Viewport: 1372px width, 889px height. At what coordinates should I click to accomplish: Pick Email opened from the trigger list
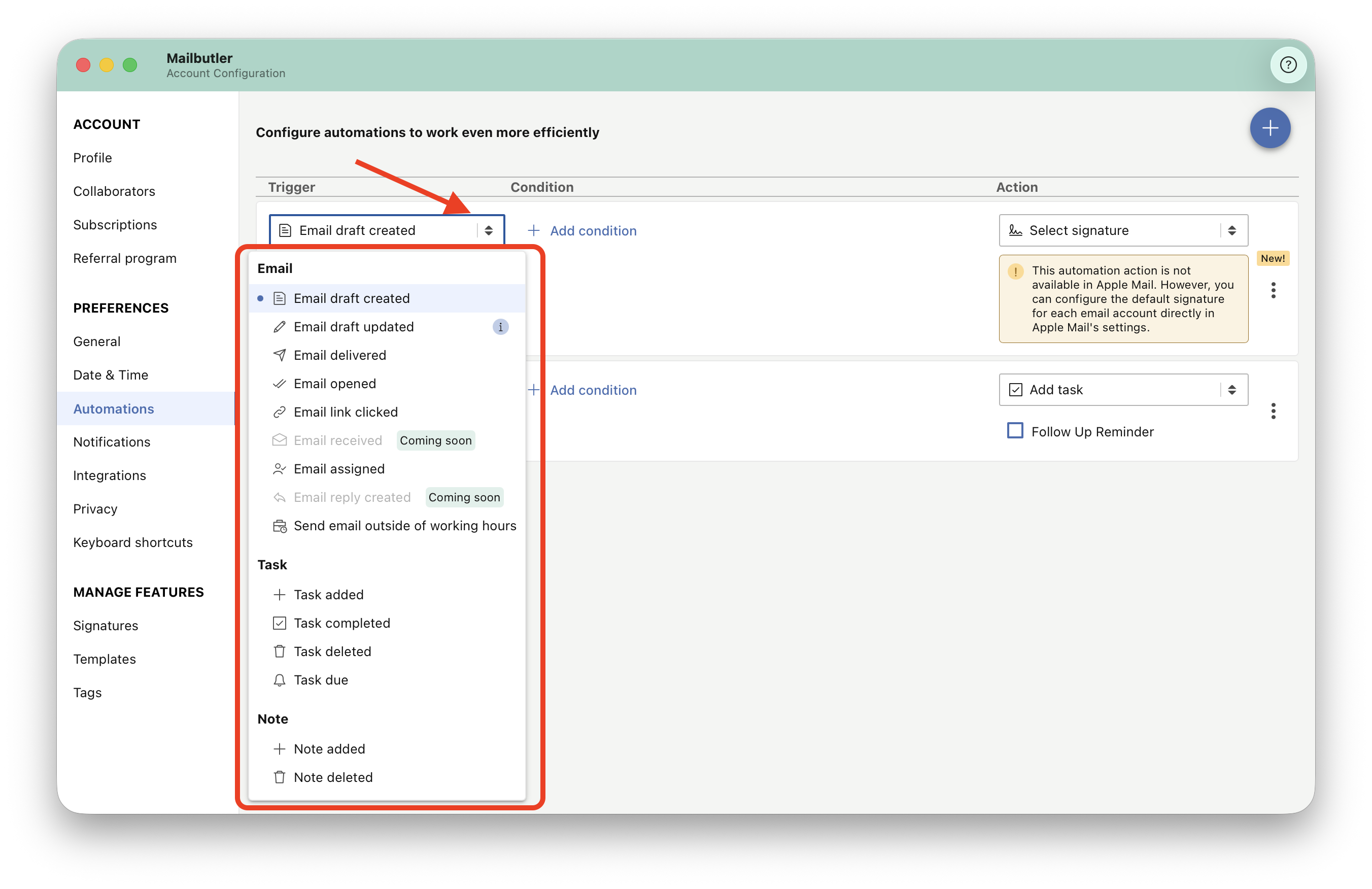387,384
